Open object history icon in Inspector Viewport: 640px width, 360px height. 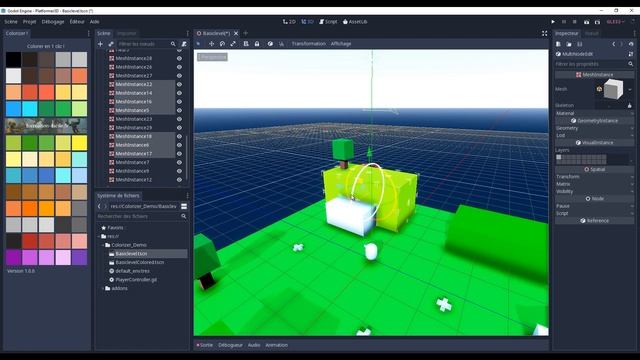[x=631, y=44]
